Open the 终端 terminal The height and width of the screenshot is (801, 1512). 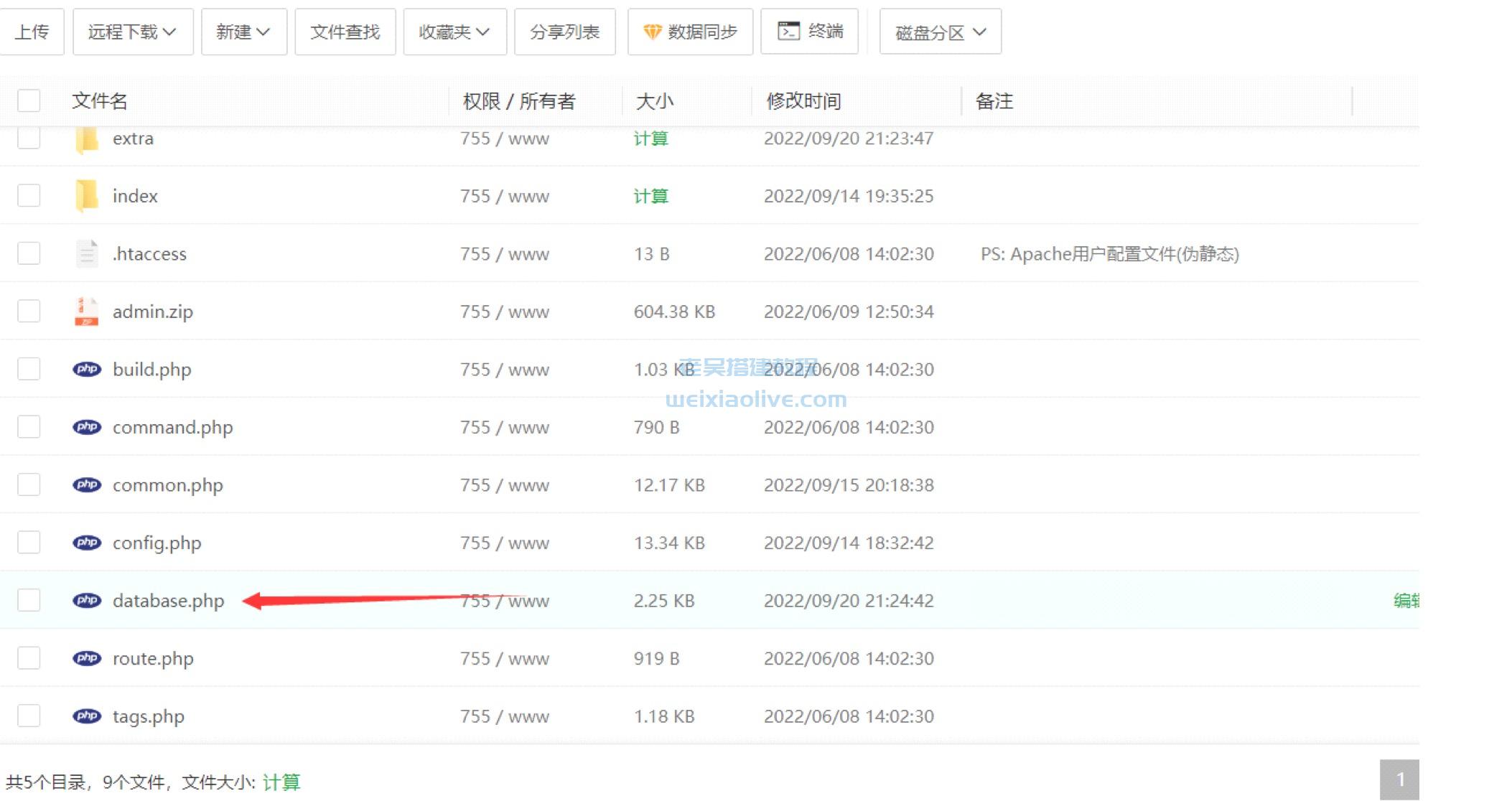810,31
